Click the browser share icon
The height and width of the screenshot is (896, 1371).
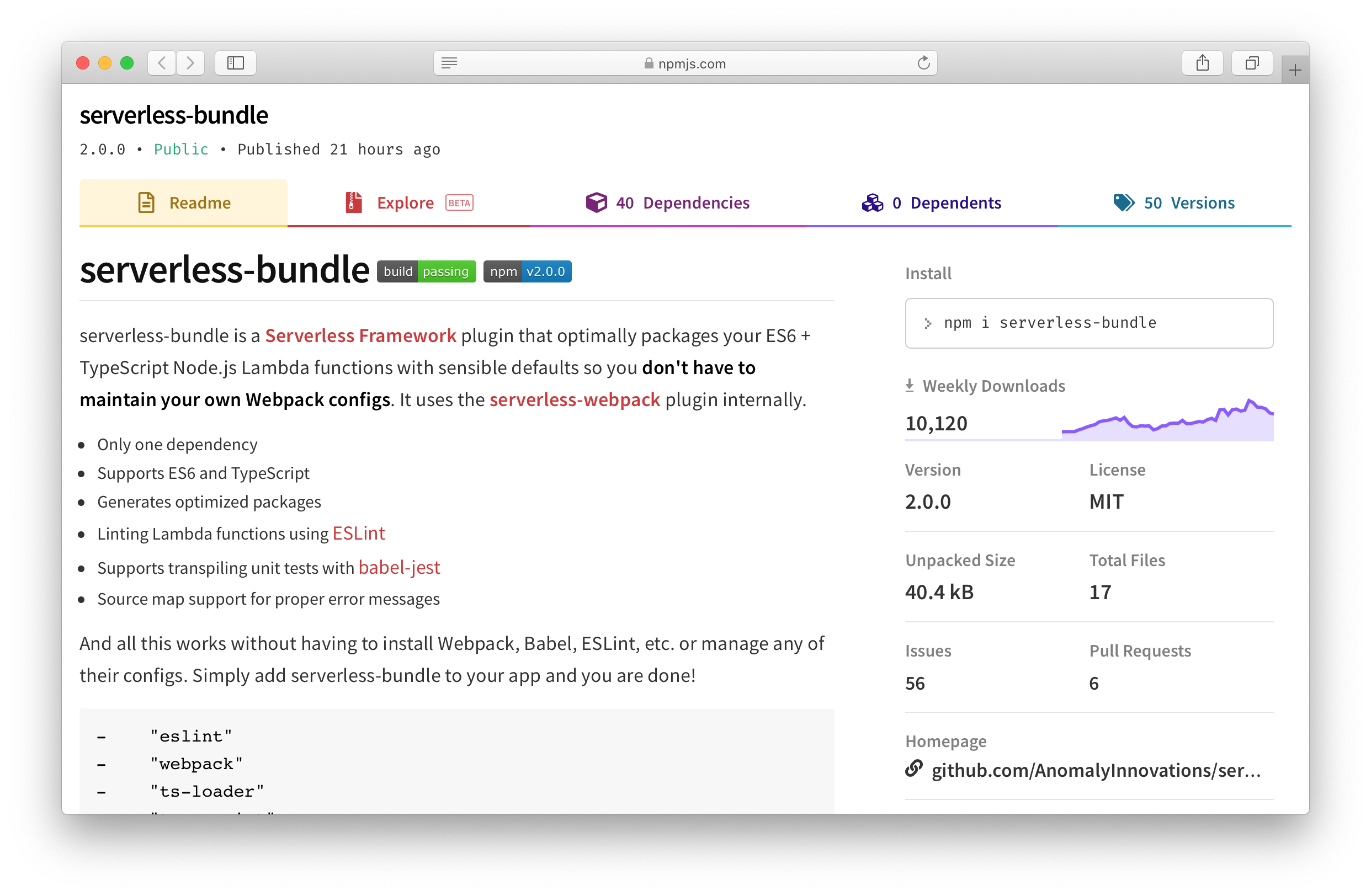point(1203,63)
